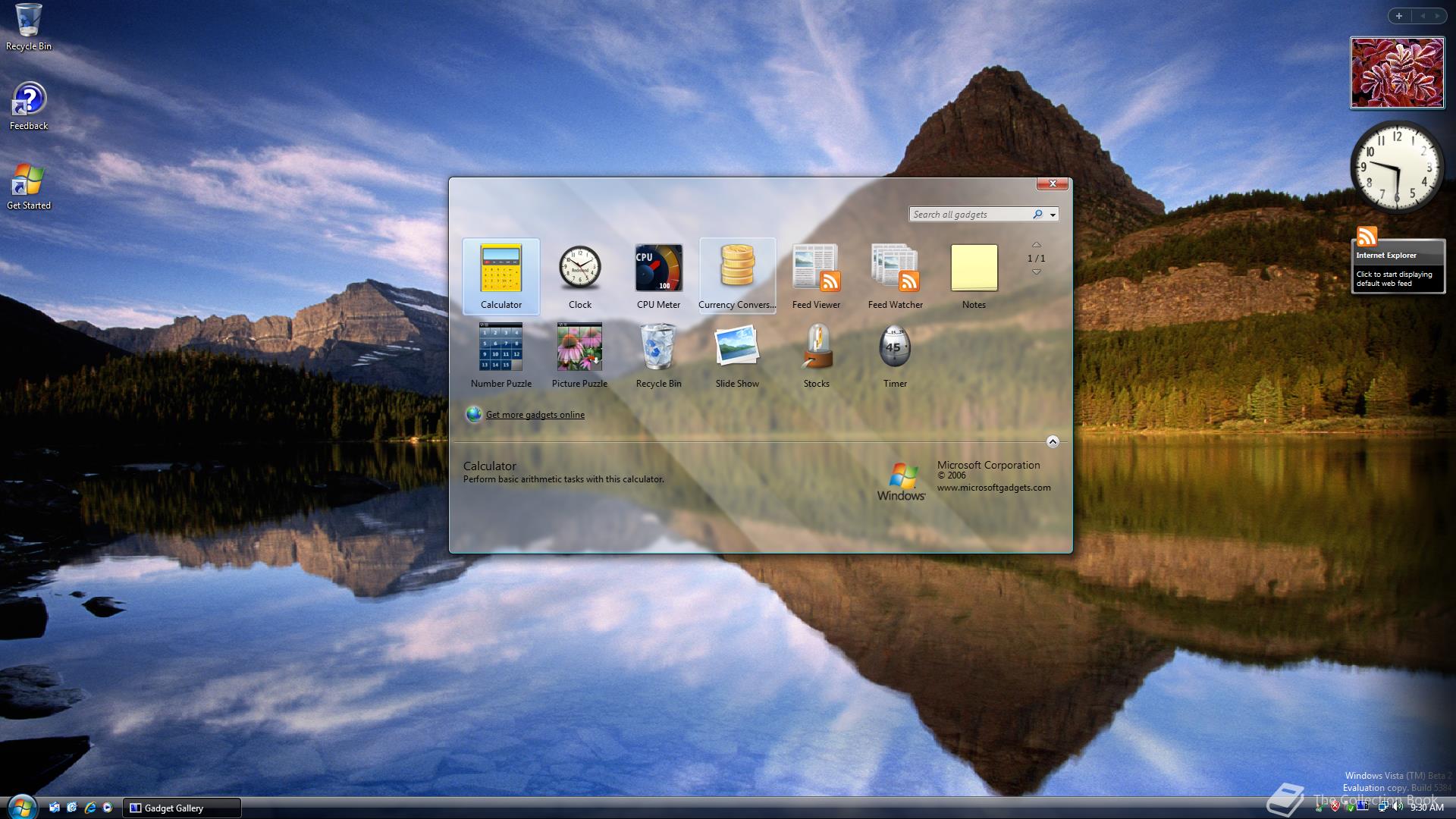Screen dimensions: 1456x819
Task: Click the search magnifier icon
Action: coord(1037,215)
